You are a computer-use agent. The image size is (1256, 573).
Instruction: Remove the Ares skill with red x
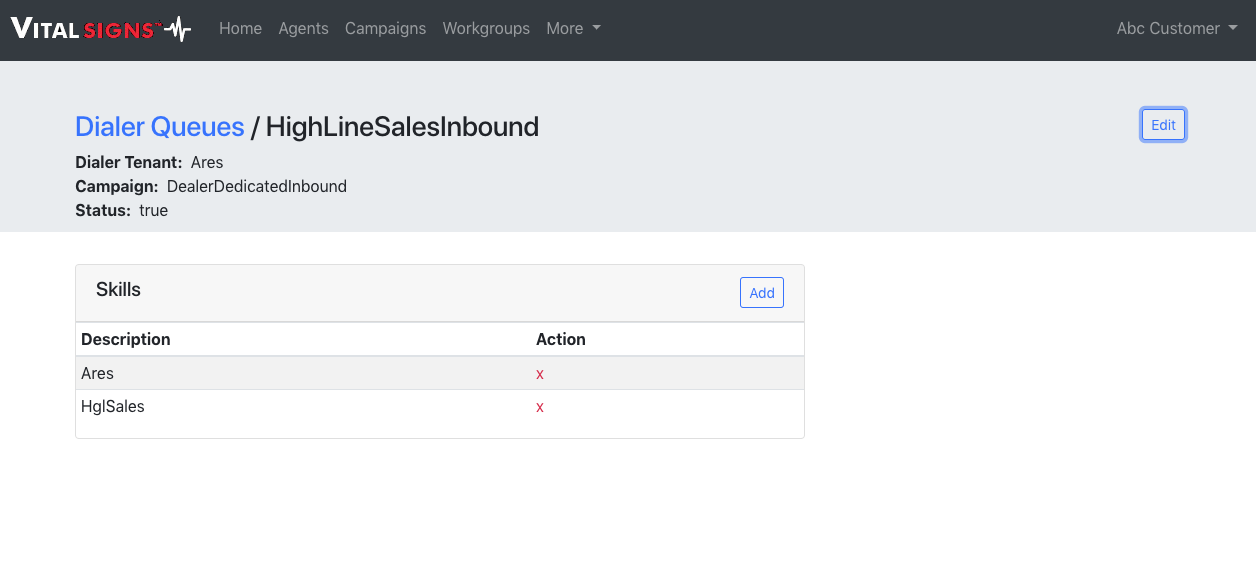(540, 374)
